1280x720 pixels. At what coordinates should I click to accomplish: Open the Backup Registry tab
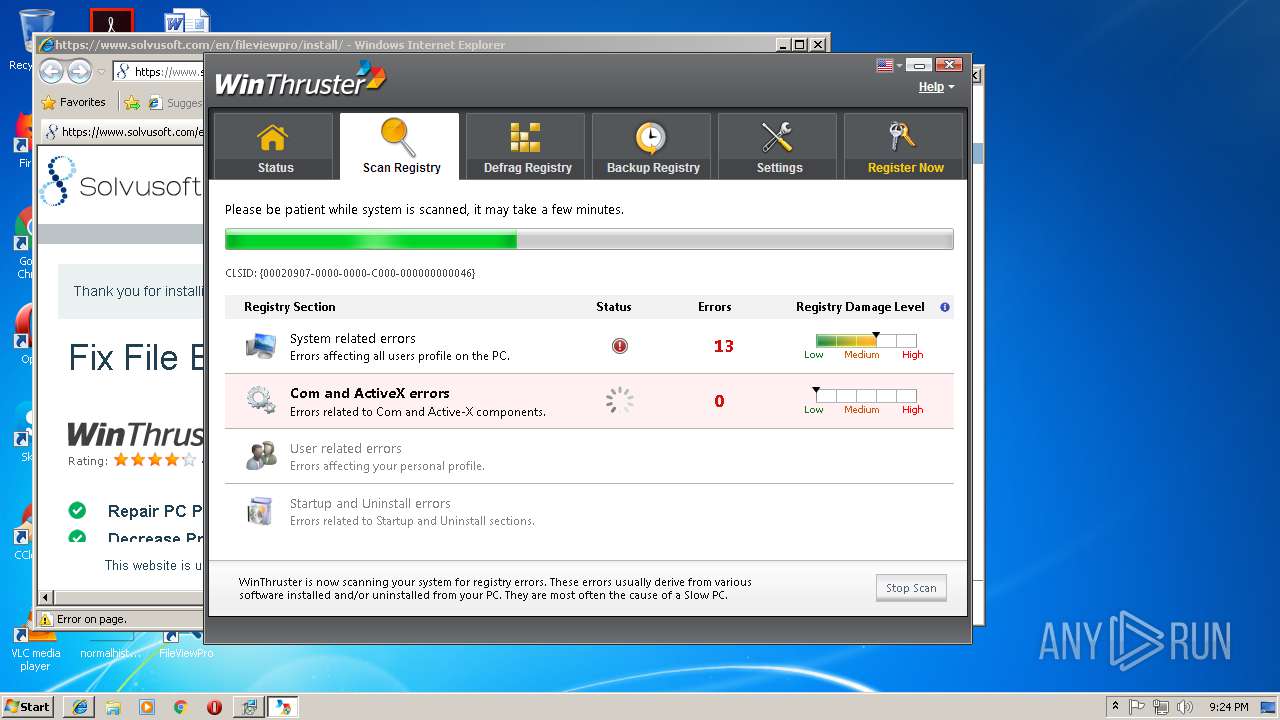click(x=652, y=146)
